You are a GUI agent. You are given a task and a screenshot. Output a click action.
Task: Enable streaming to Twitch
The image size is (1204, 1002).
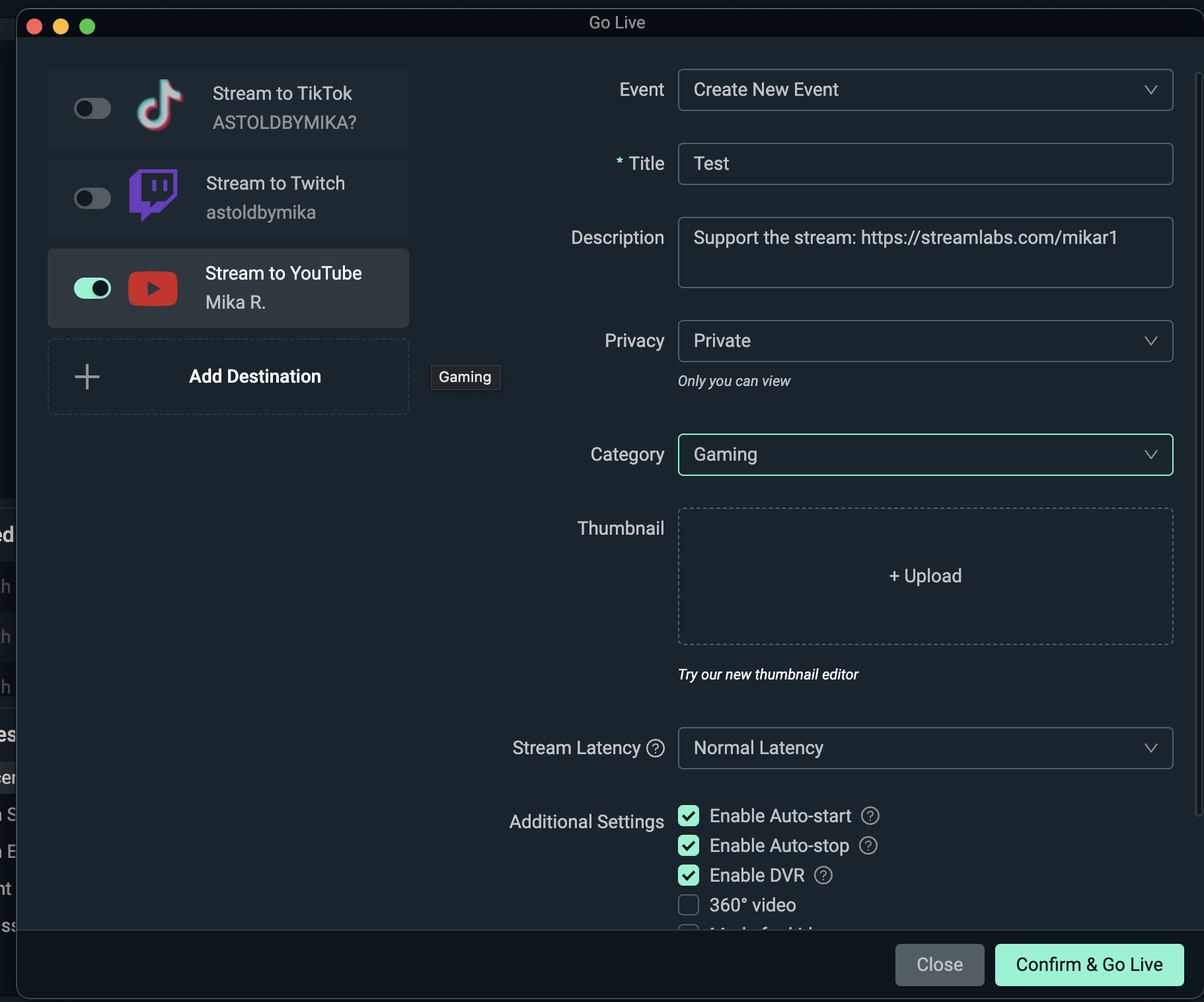click(93, 197)
